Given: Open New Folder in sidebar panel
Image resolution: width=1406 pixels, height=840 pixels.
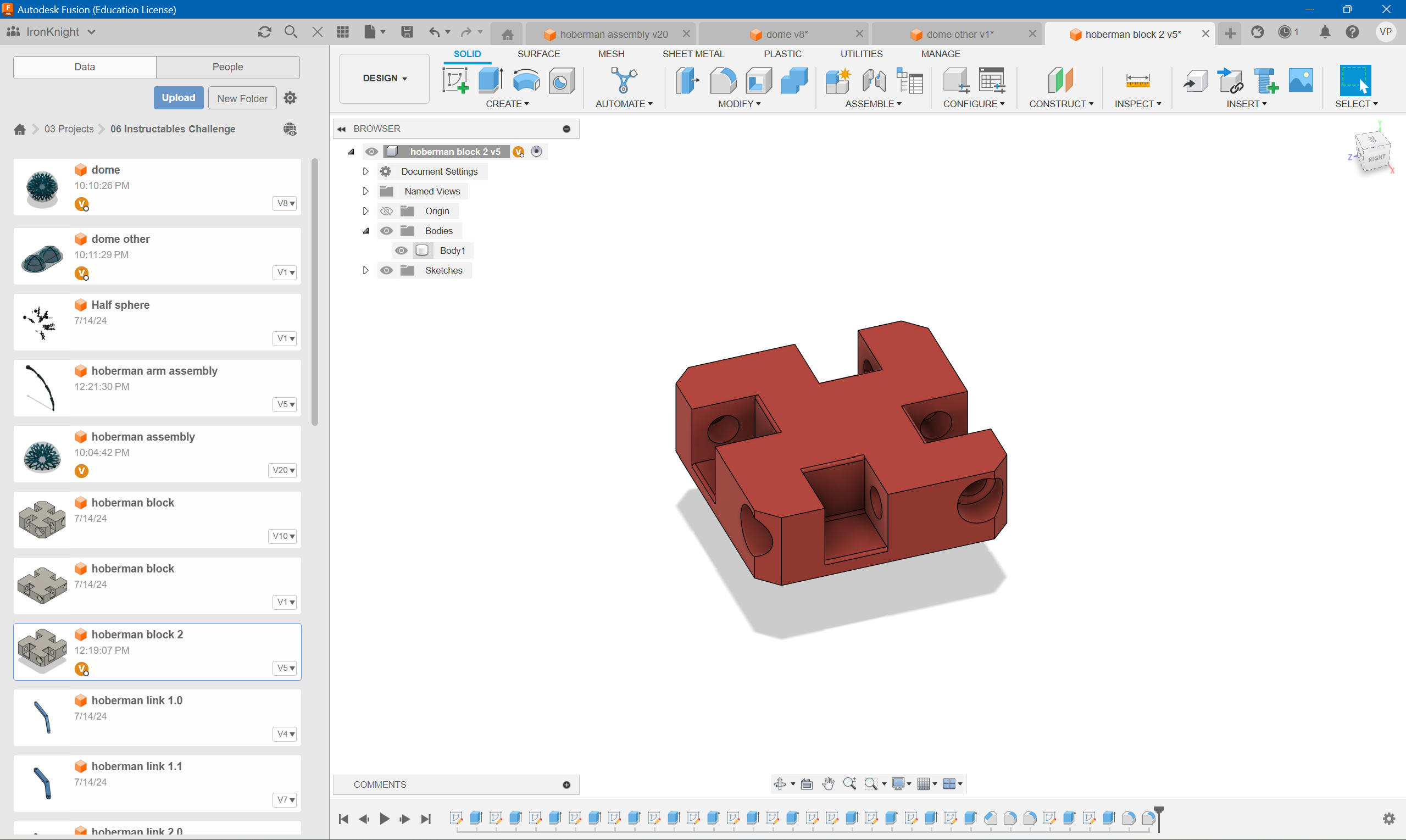Looking at the screenshot, I should pos(241,97).
